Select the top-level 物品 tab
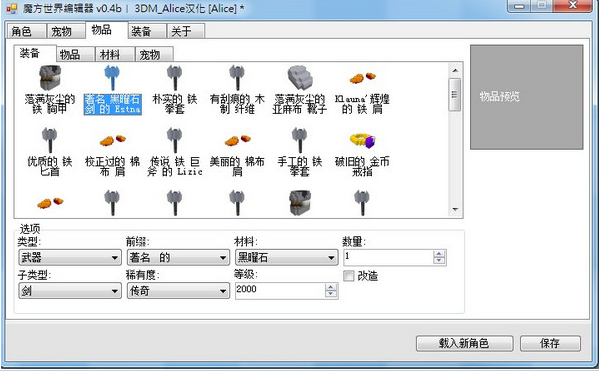 (x=107, y=30)
